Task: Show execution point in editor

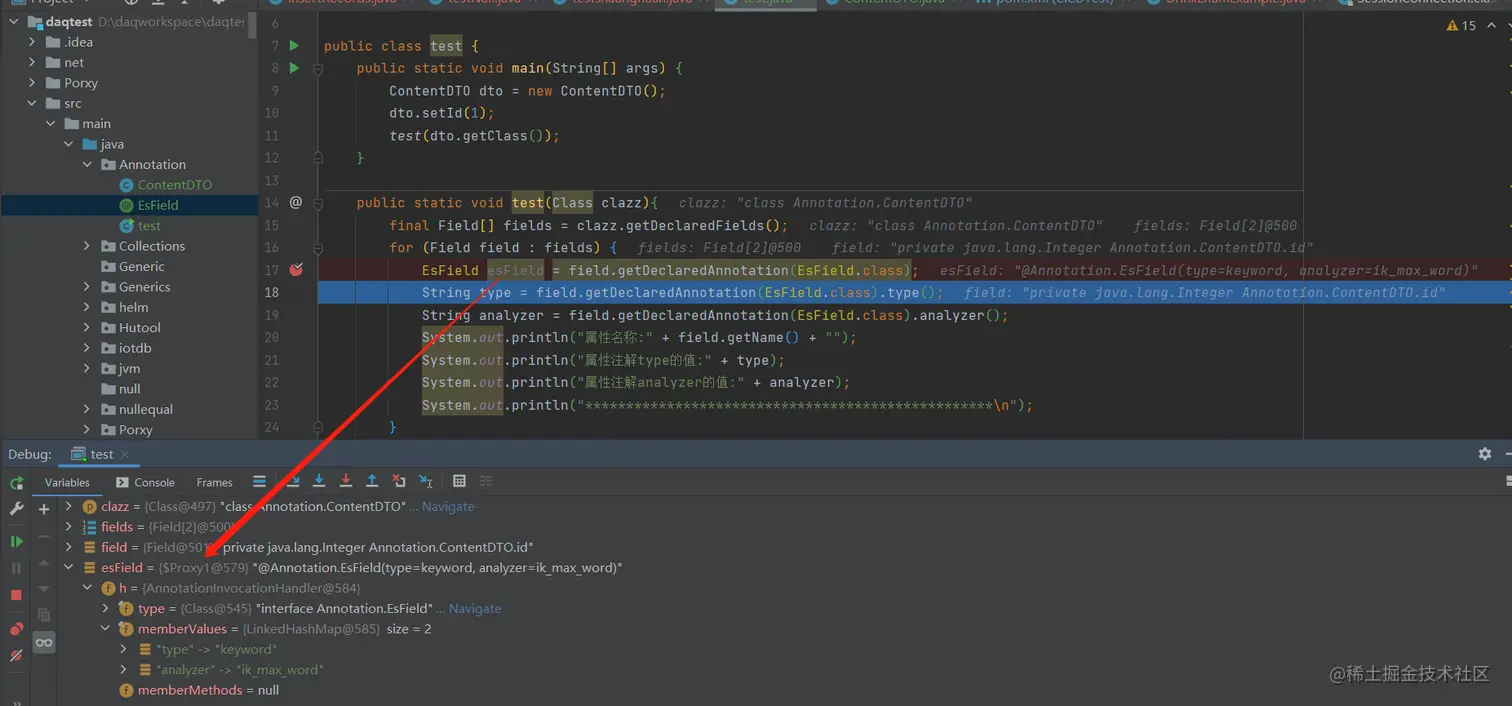Action: pyautogui.click(x=260, y=482)
